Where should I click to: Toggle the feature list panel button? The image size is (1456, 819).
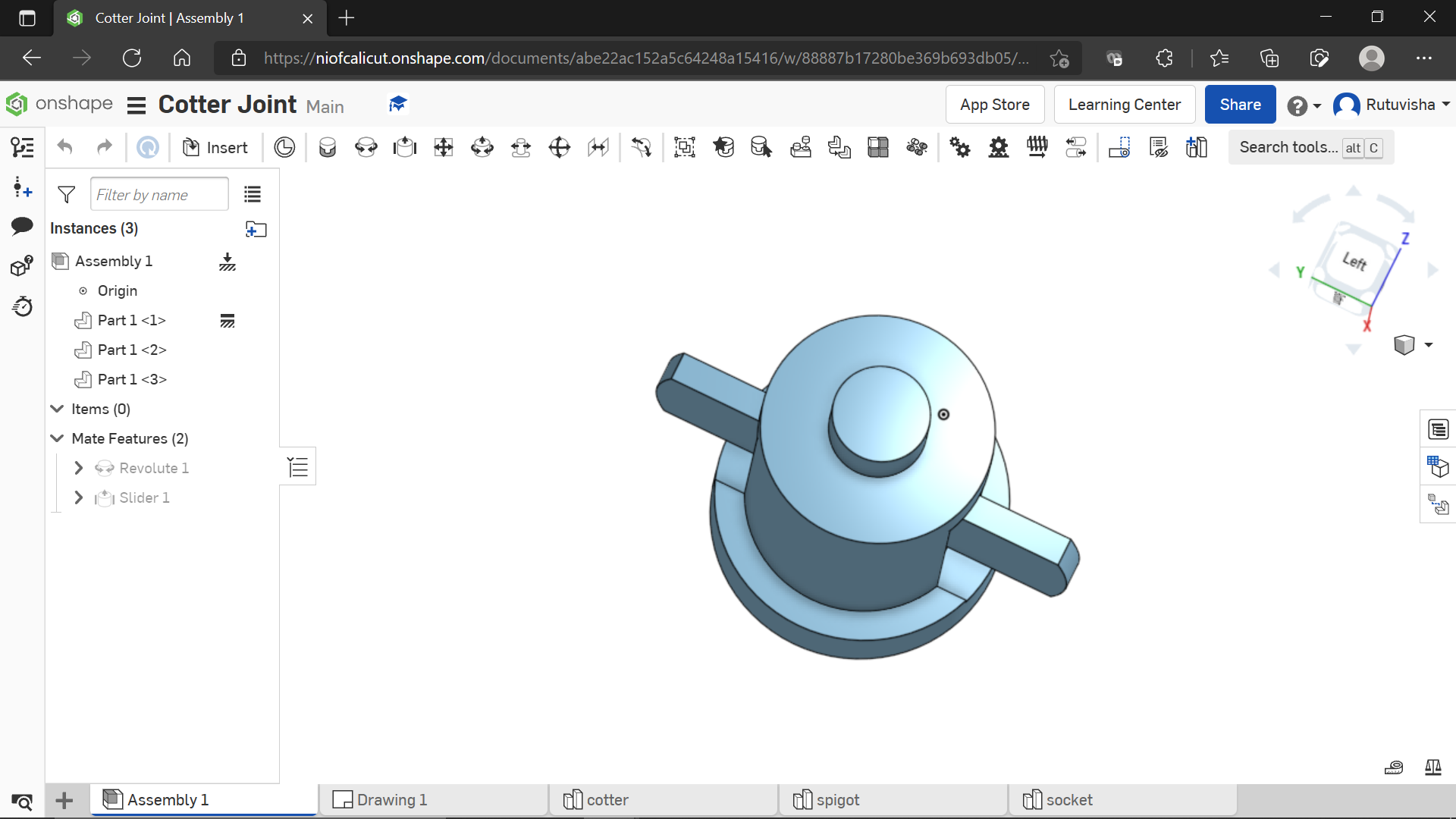(x=298, y=466)
